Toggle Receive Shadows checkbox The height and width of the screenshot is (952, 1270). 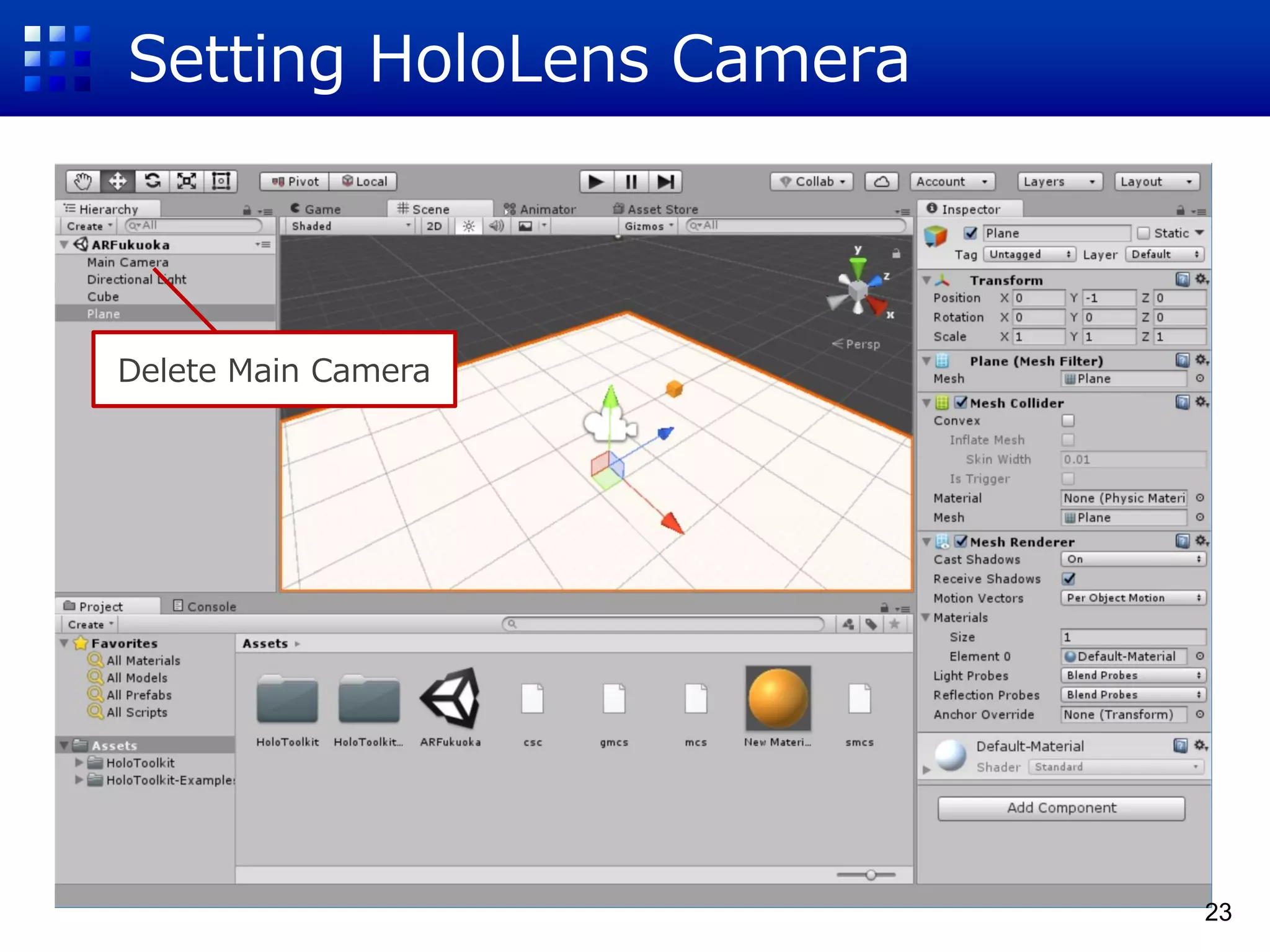pyautogui.click(x=1068, y=579)
